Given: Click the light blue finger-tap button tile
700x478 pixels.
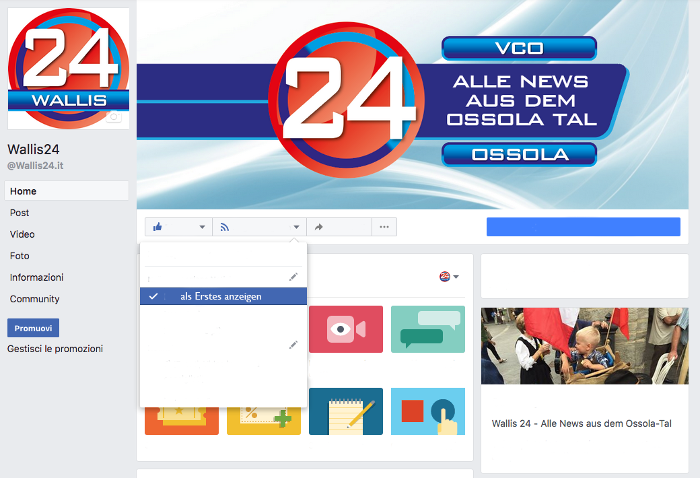Looking at the screenshot, I should 428,411.
